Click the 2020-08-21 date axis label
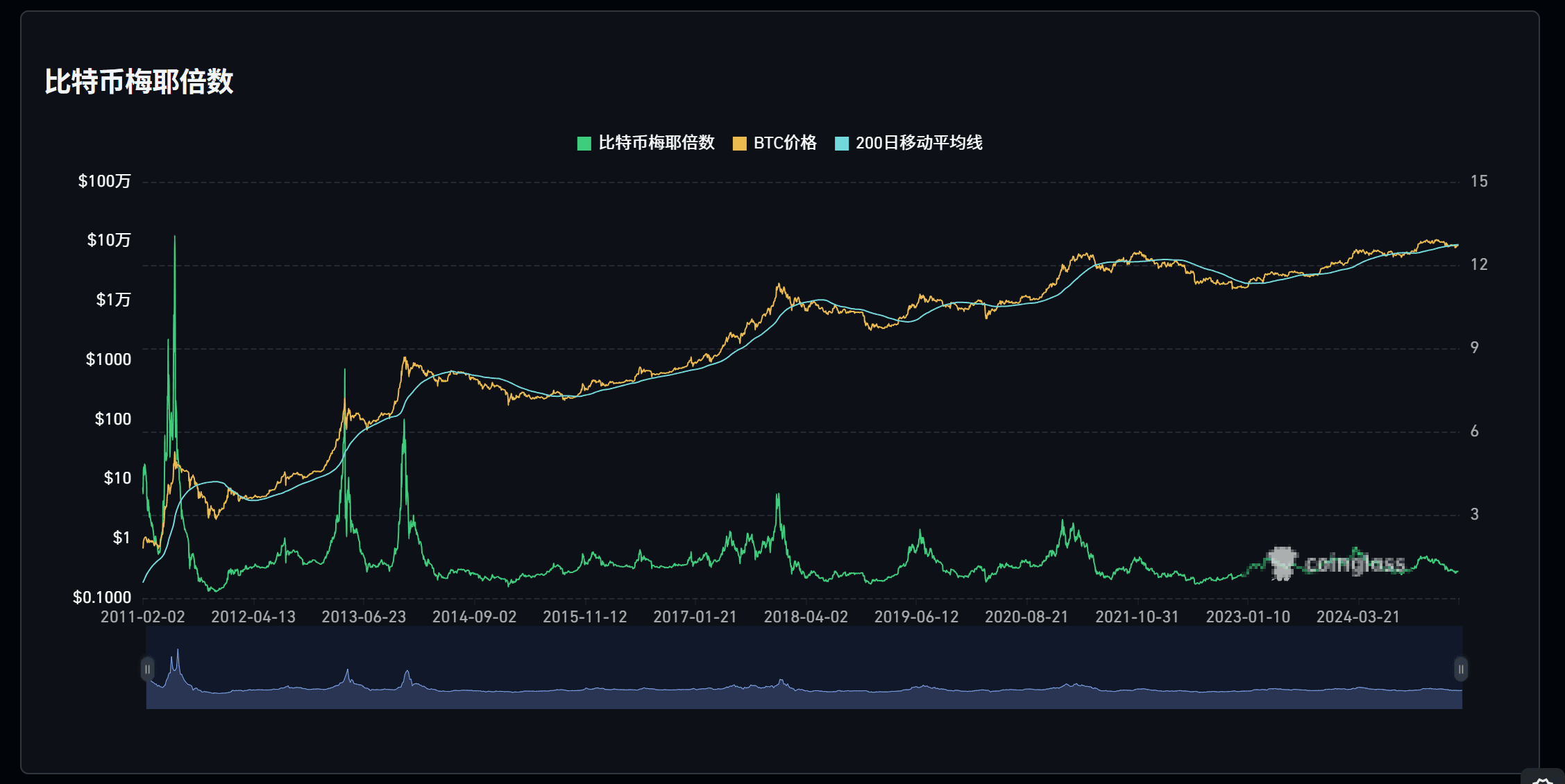 point(1026,617)
